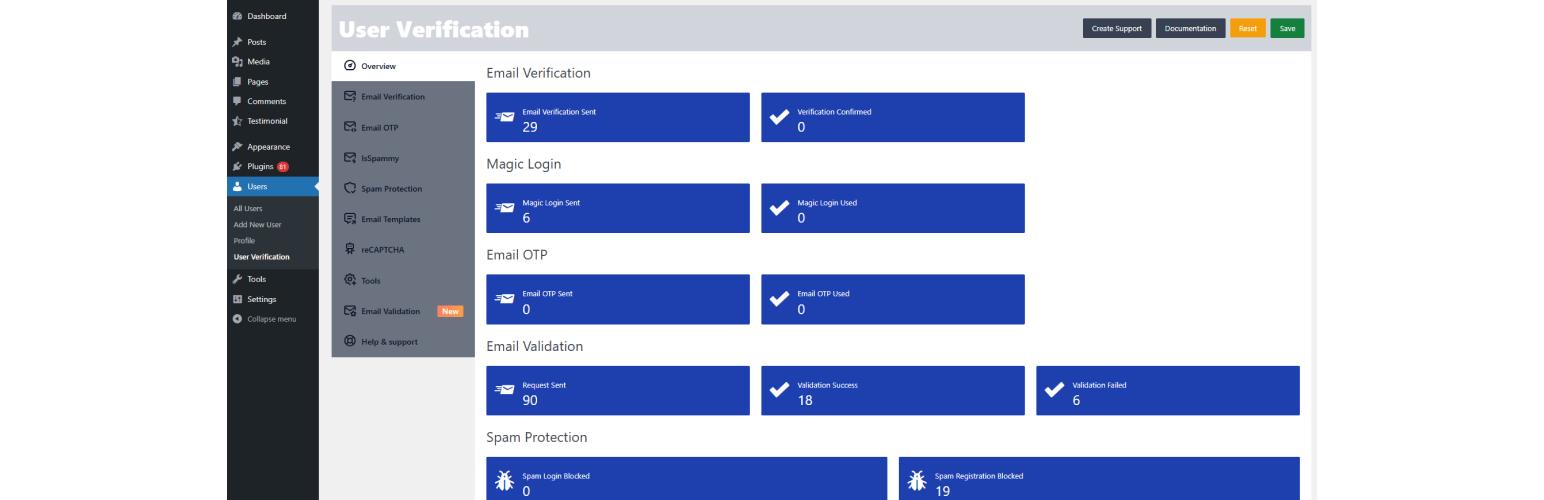Click the Email OTP Used card

(x=893, y=299)
